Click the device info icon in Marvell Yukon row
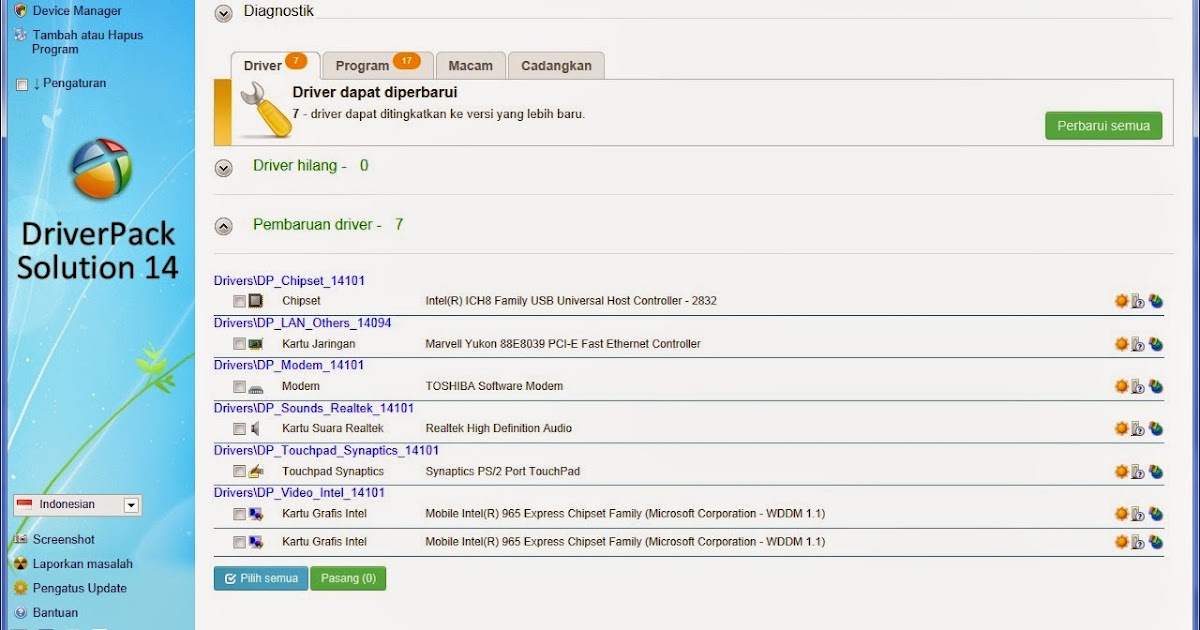This screenshot has width=1200, height=630. coord(1138,344)
